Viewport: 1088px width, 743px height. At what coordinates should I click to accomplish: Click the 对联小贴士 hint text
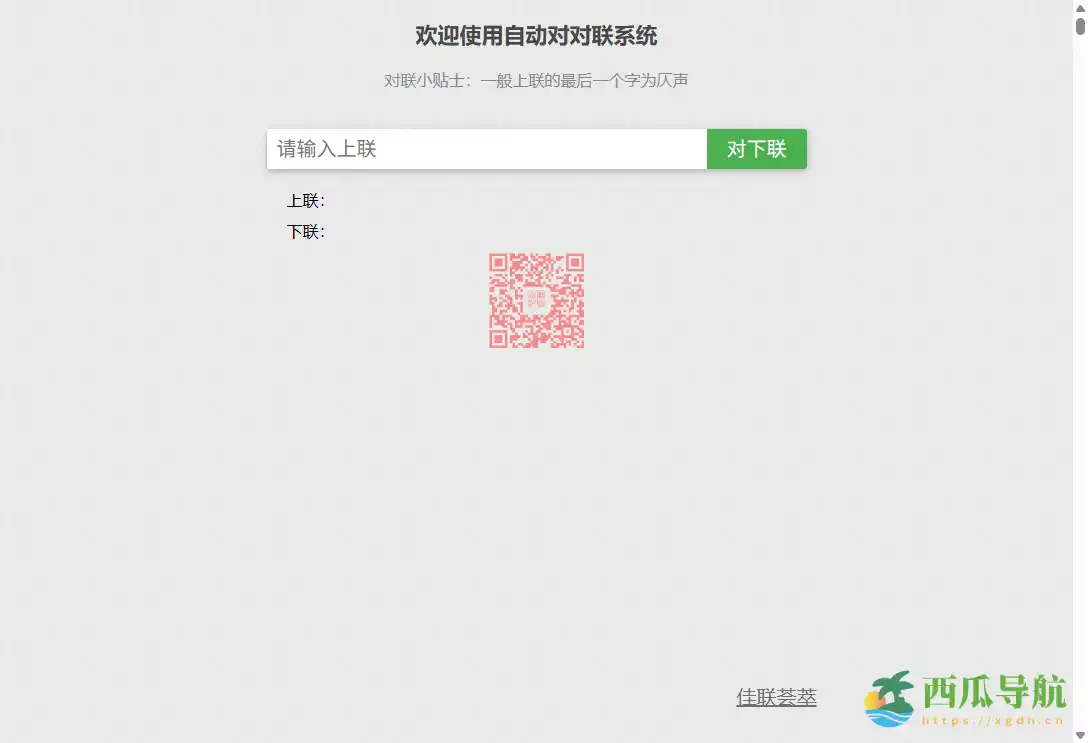[537, 80]
